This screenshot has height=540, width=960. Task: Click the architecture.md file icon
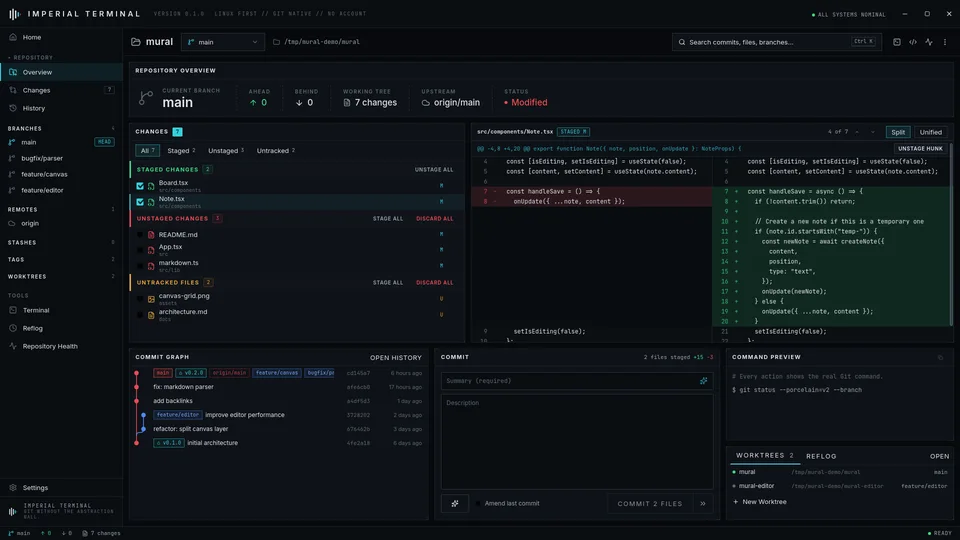(151, 315)
